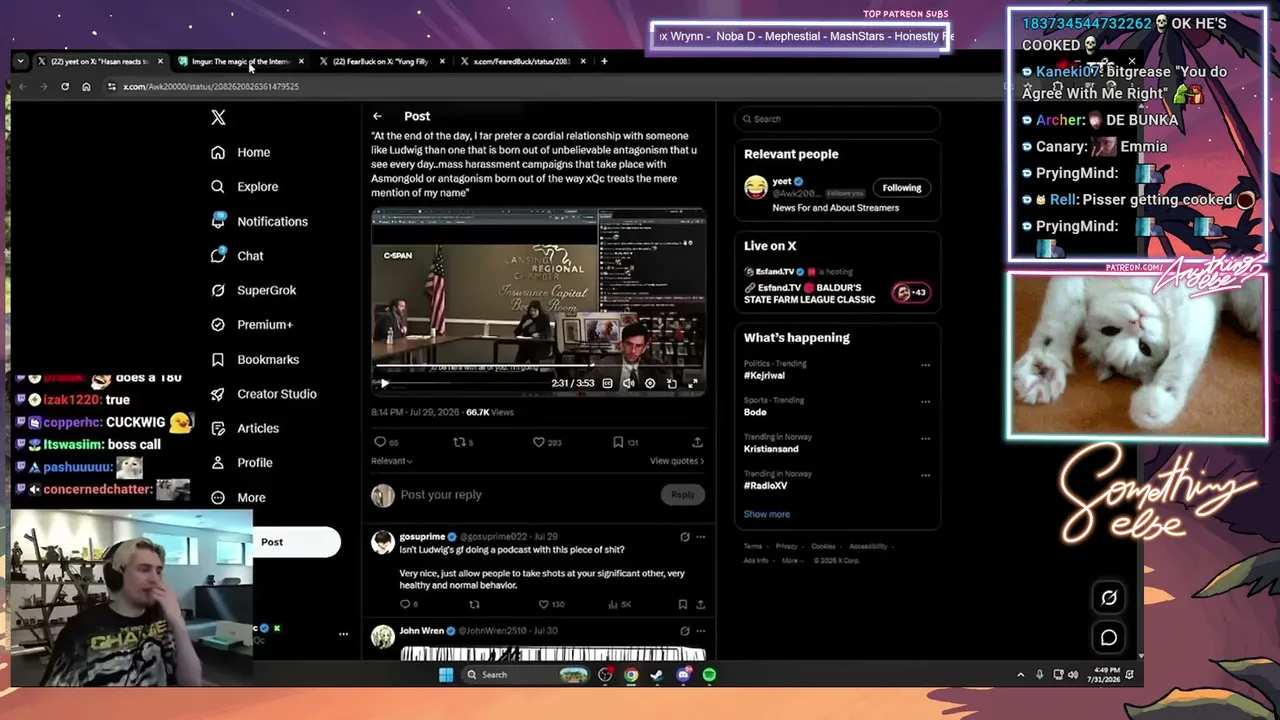Image resolution: width=1280 pixels, height=720 pixels.
Task: Close the Imgur tab
Action: tap(301, 61)
